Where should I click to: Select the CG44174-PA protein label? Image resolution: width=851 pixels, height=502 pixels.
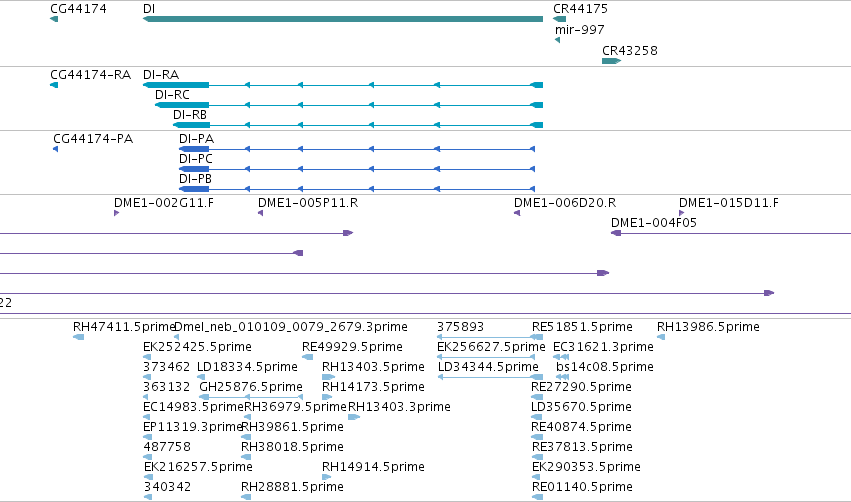[x=93, y=139]
